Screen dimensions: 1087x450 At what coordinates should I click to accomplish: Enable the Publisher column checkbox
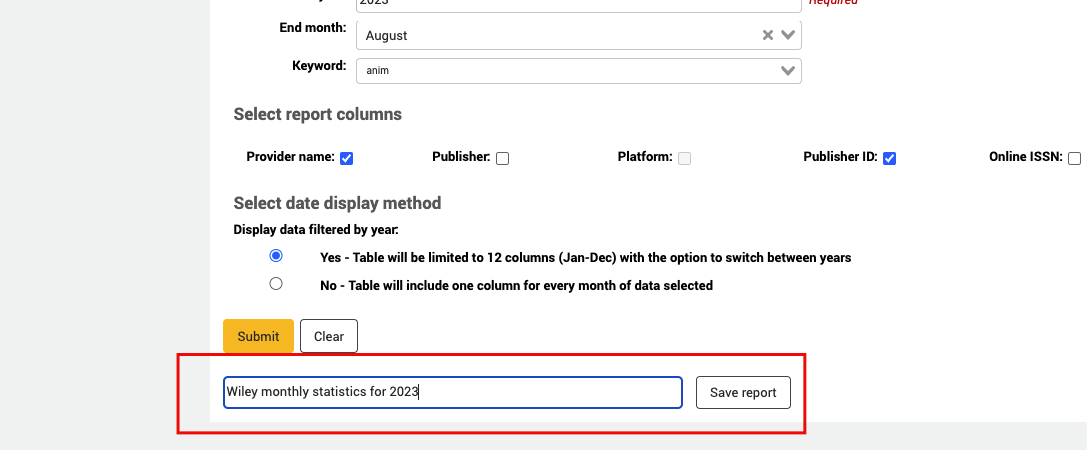pos(503,158)
